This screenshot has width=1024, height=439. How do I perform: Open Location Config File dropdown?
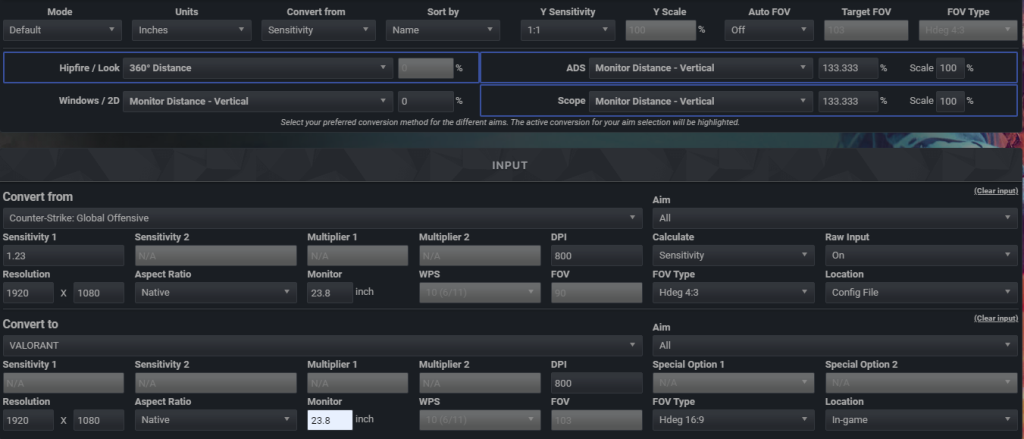pyautogui.click(x=921, y=293)
